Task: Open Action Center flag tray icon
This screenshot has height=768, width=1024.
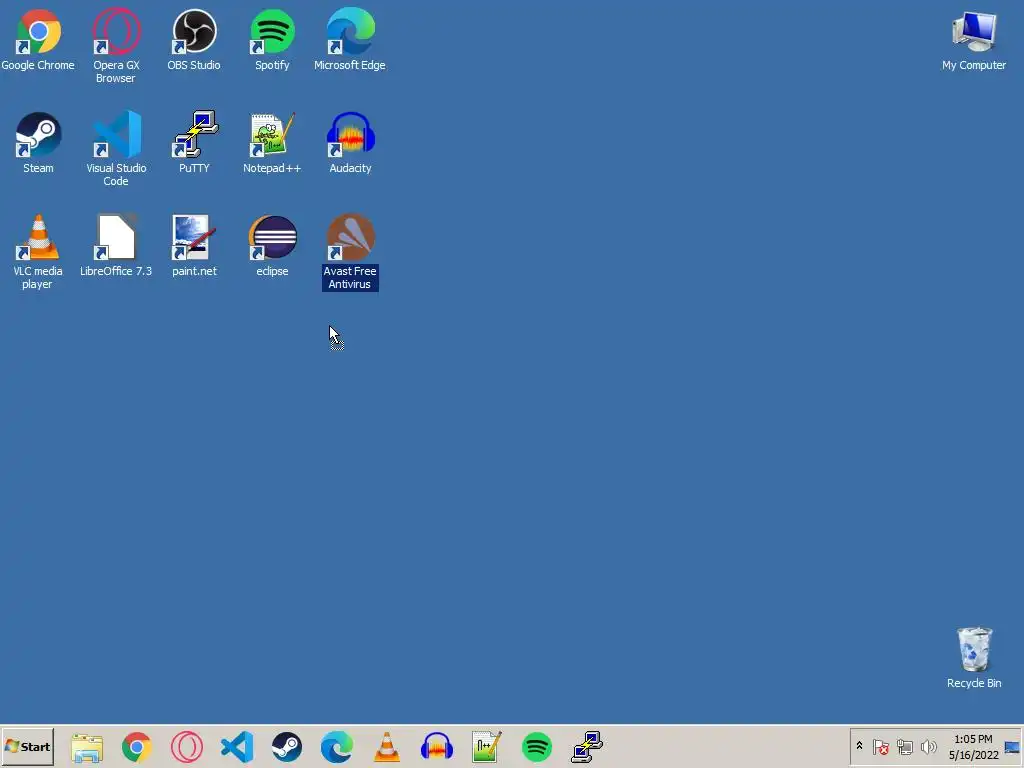Action: (x=880, y=746)
